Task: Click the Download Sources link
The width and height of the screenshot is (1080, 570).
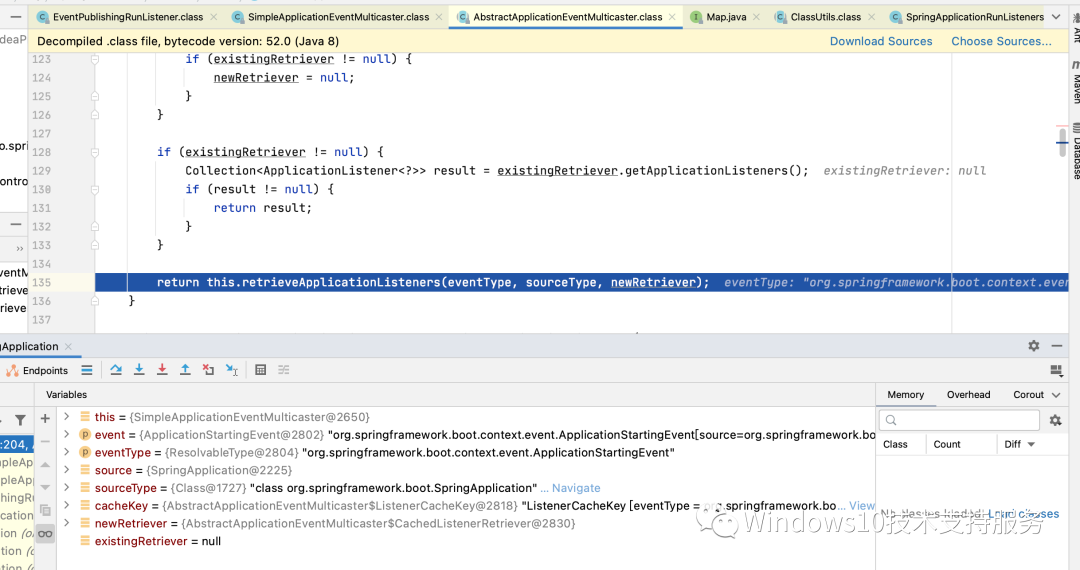Action: point(881,41)
